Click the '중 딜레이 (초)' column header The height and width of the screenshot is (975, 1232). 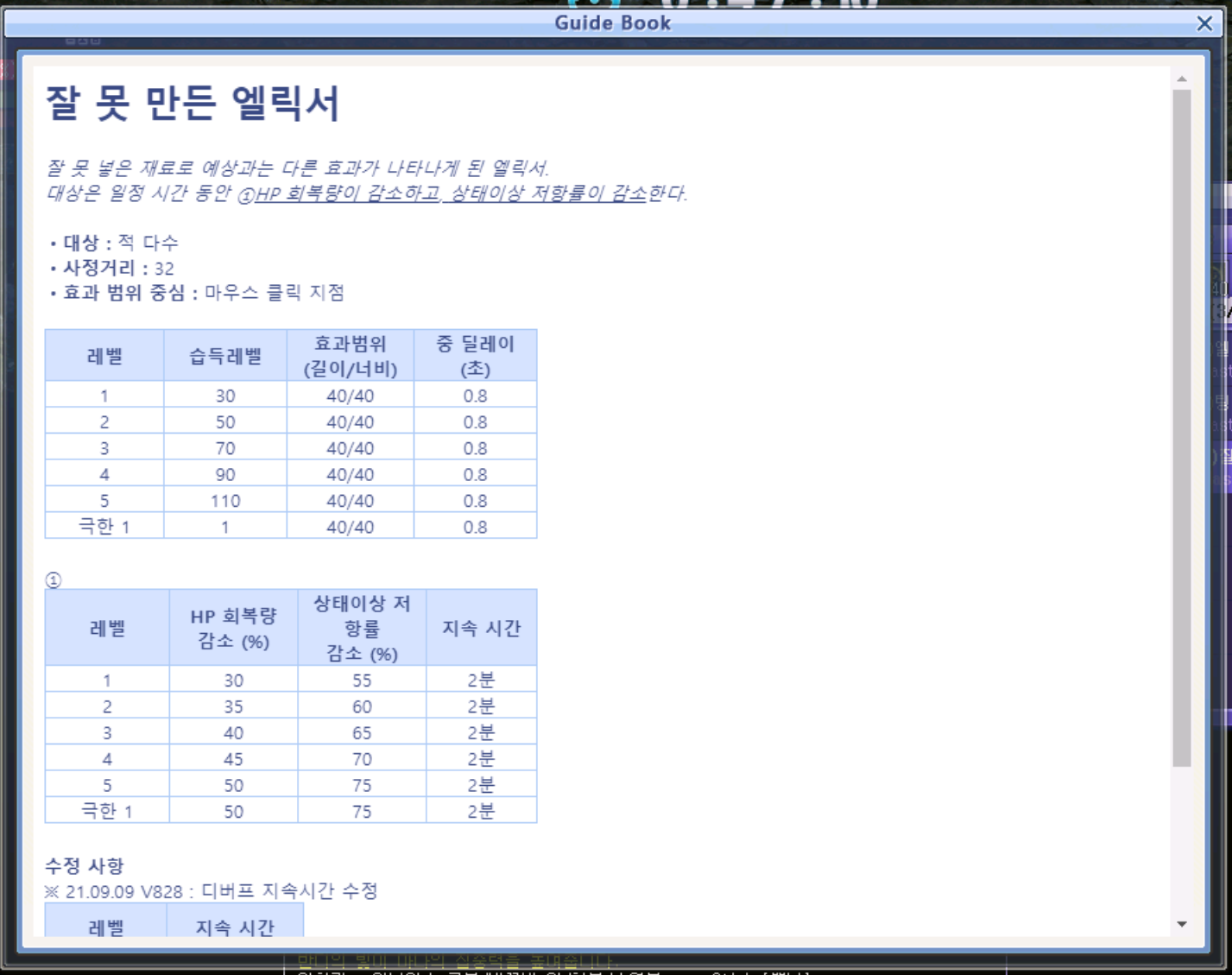476,356
